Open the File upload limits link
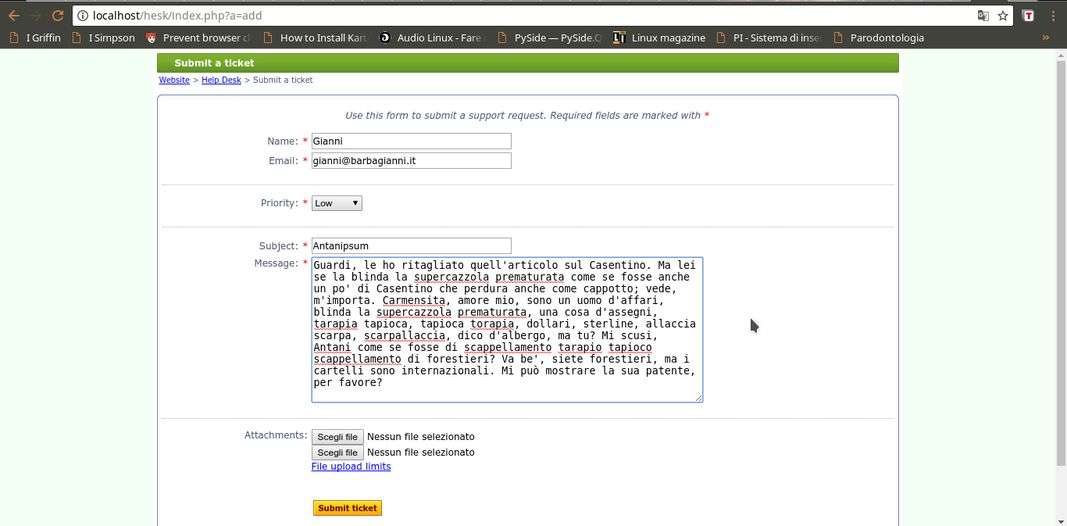 click(x=351, y=467)
